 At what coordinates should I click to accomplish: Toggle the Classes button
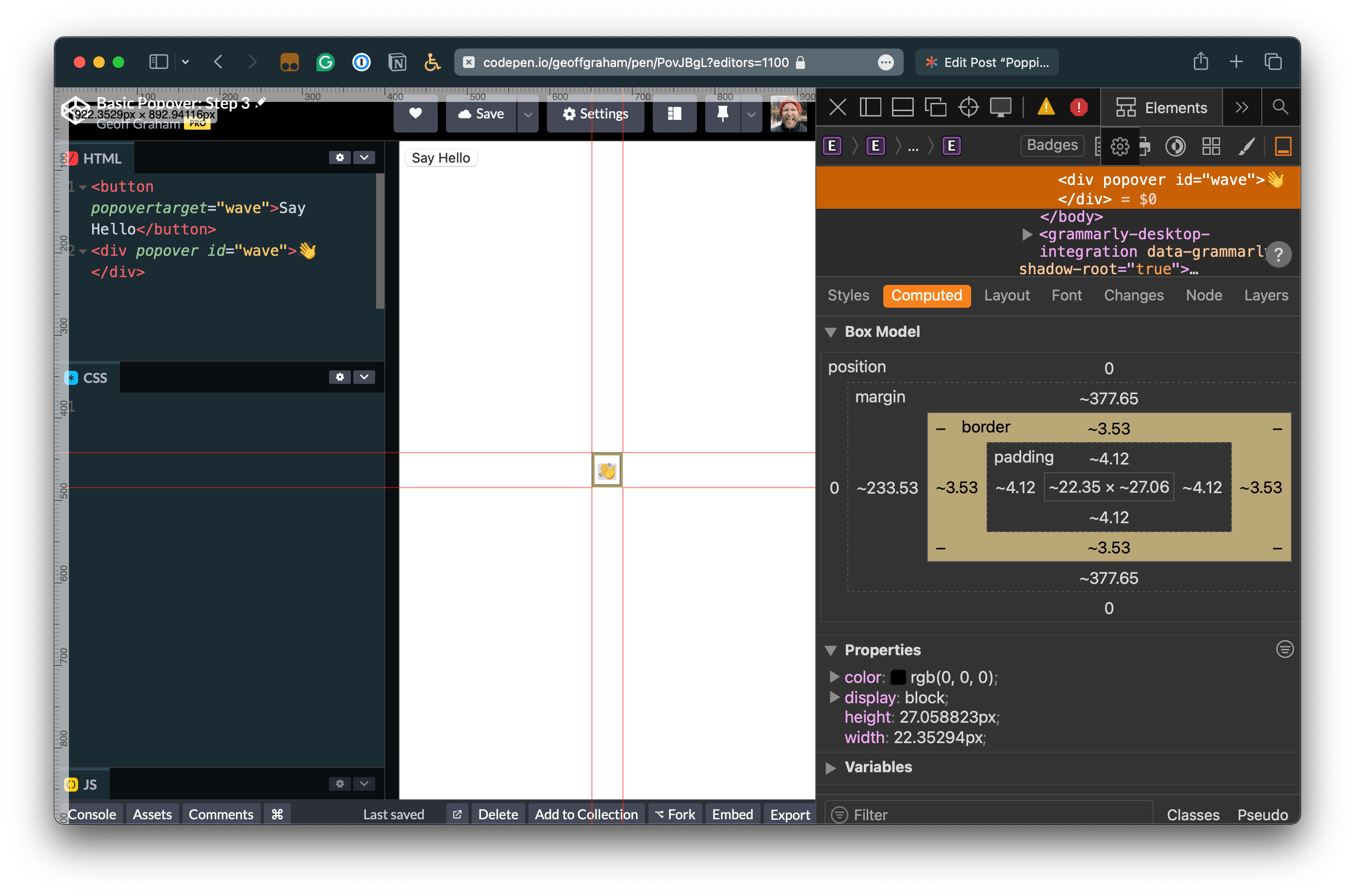(1192, 815)
